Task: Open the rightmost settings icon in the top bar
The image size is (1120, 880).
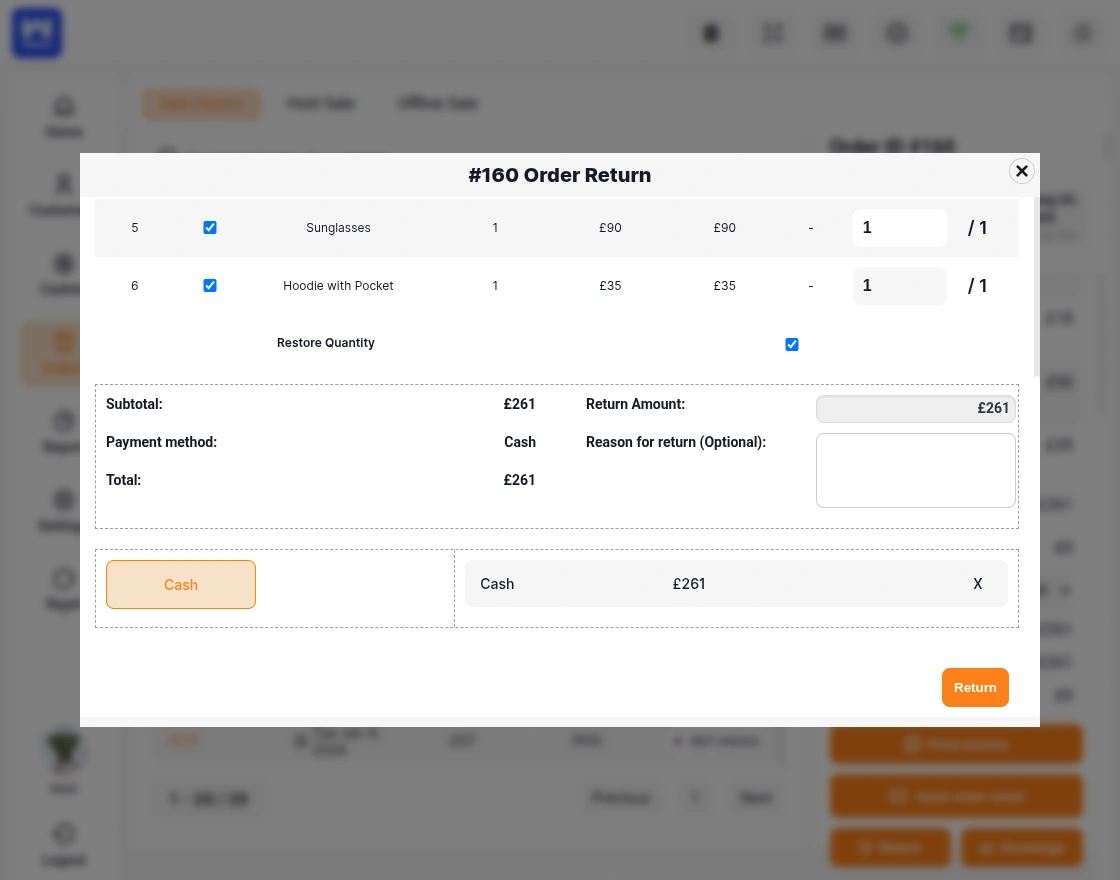Action: [x=1082, y=33]
